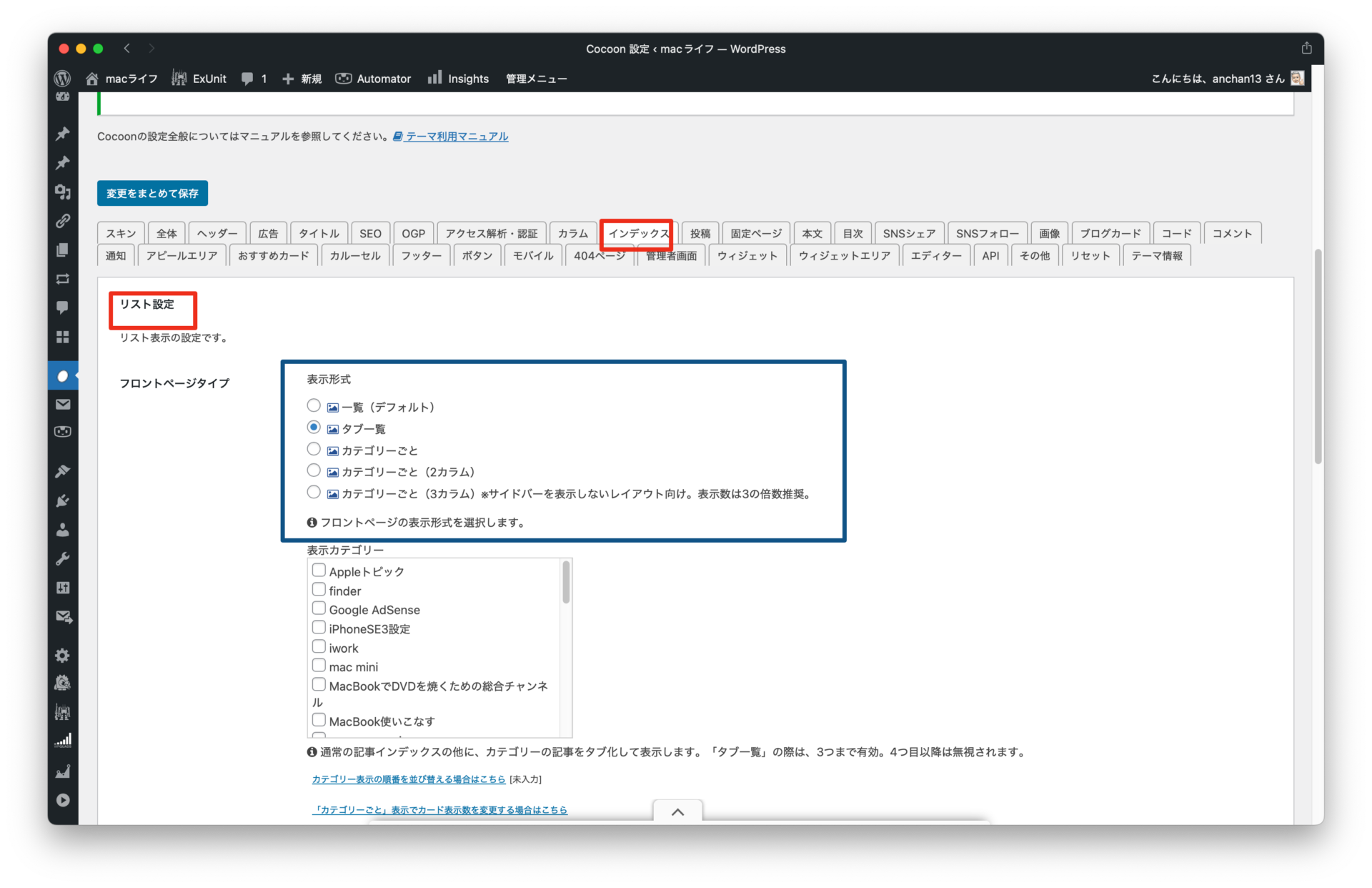Click macOS share icon in title bar
The height and width of the screenshot is (888, 1372).
pos(1306,48)
